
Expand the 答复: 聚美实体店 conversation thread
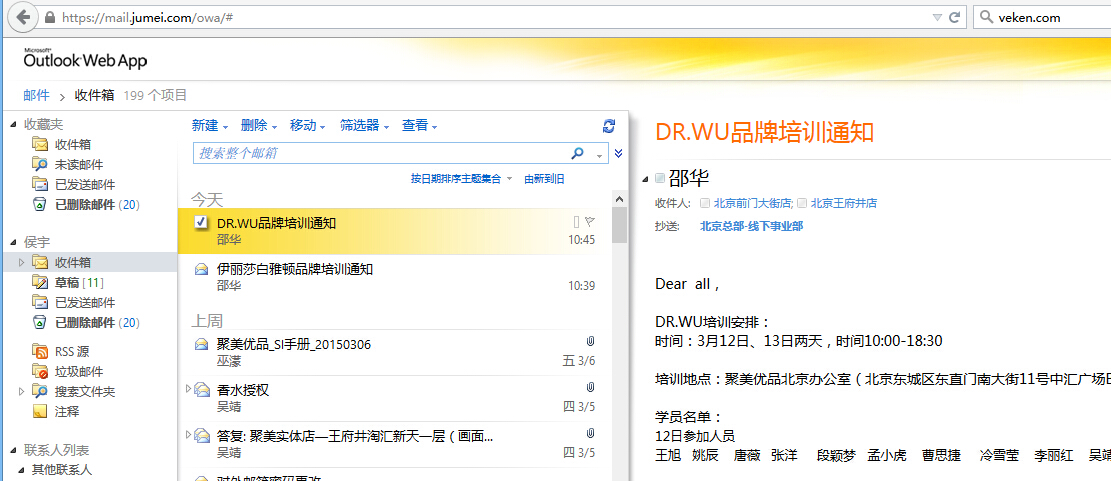188,434
